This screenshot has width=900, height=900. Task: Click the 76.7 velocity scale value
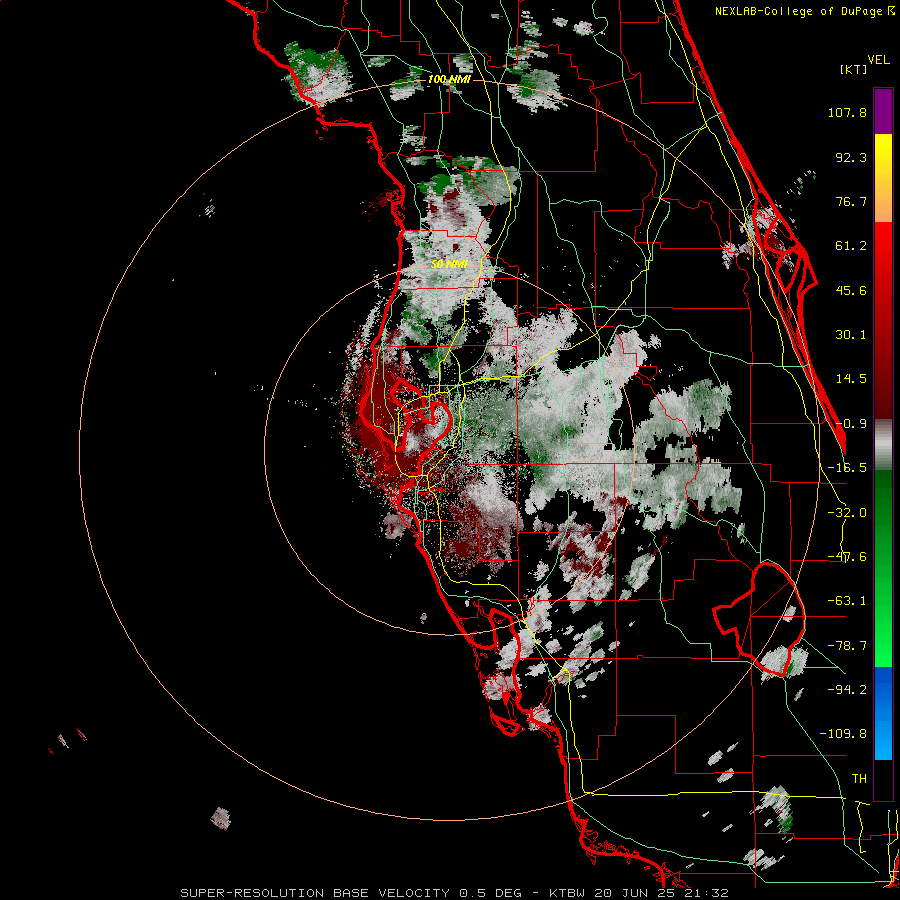(x=851, y=201)
